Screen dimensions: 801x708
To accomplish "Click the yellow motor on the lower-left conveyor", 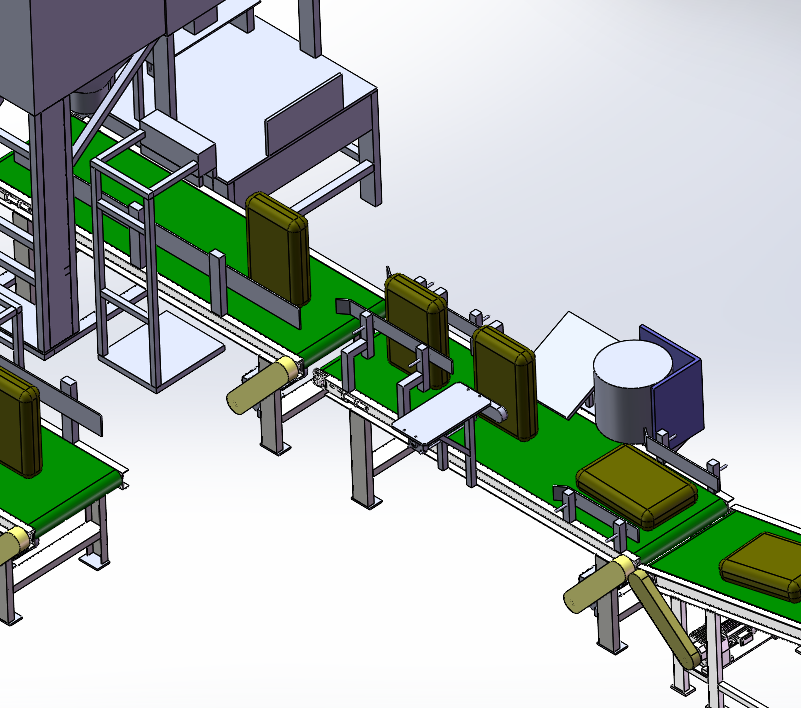I will point(14,545).
